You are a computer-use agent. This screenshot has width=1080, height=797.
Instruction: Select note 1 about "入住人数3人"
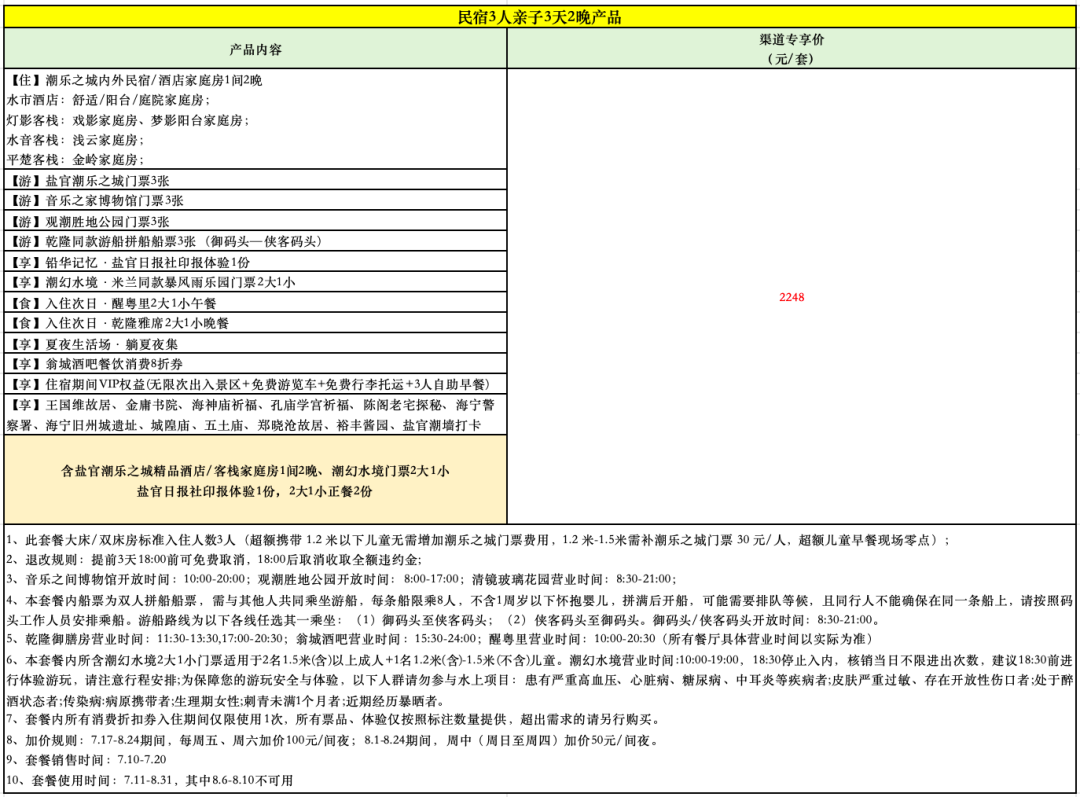click(478, 540)
